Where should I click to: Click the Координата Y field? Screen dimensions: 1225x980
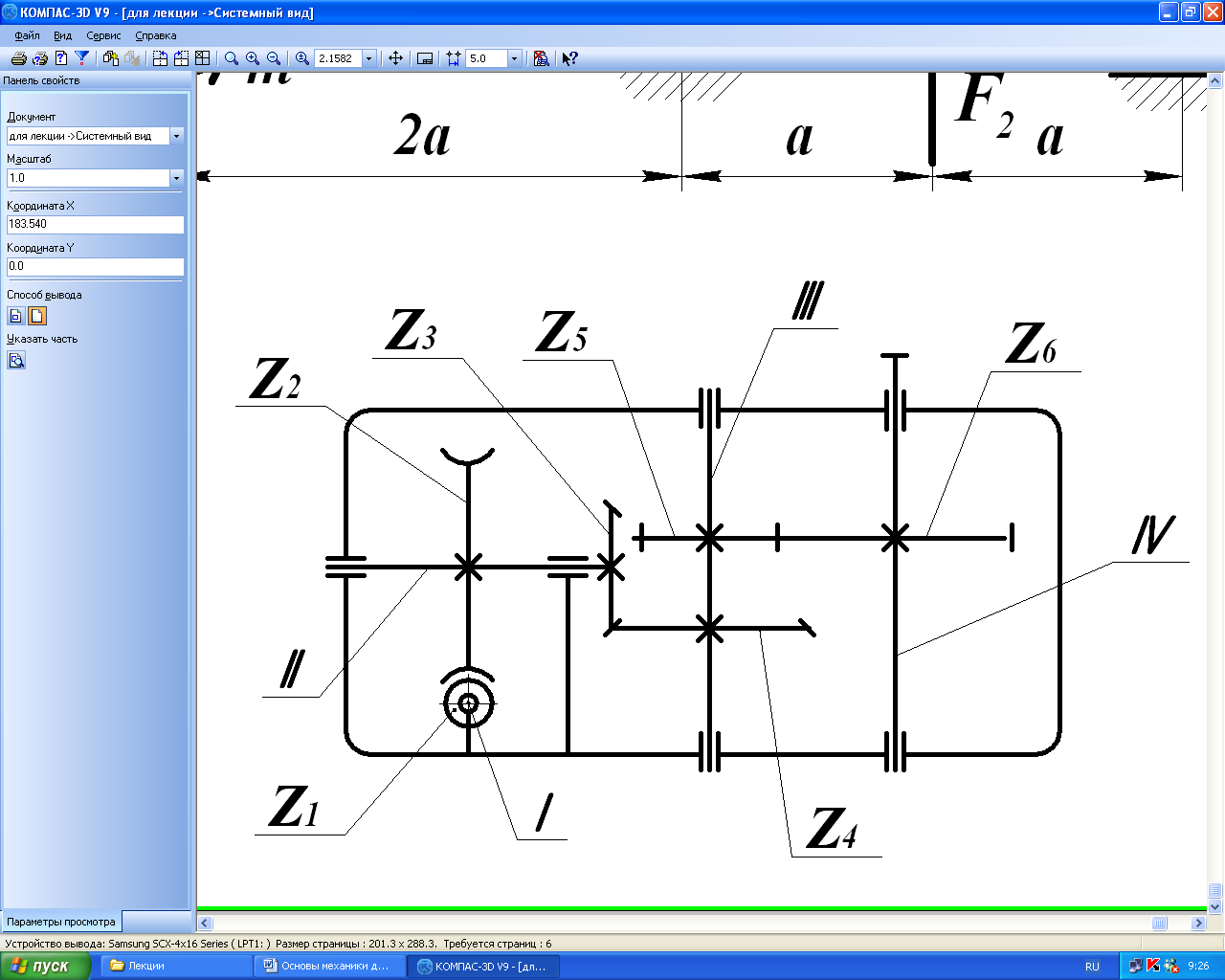tap(95, 266)
